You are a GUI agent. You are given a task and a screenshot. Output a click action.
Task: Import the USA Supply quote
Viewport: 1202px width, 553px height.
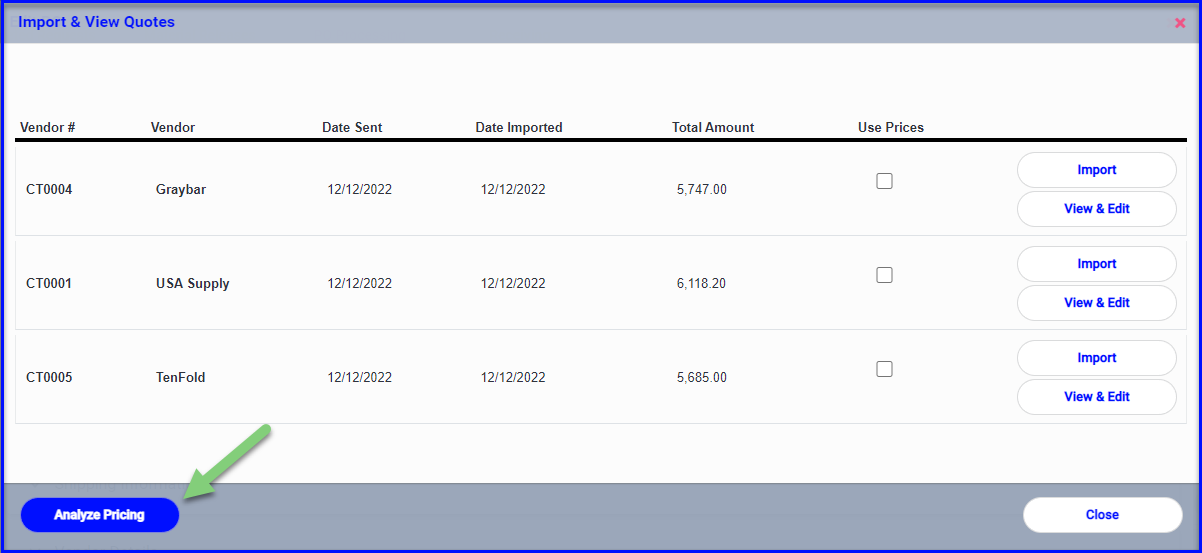pos(1097,264)
